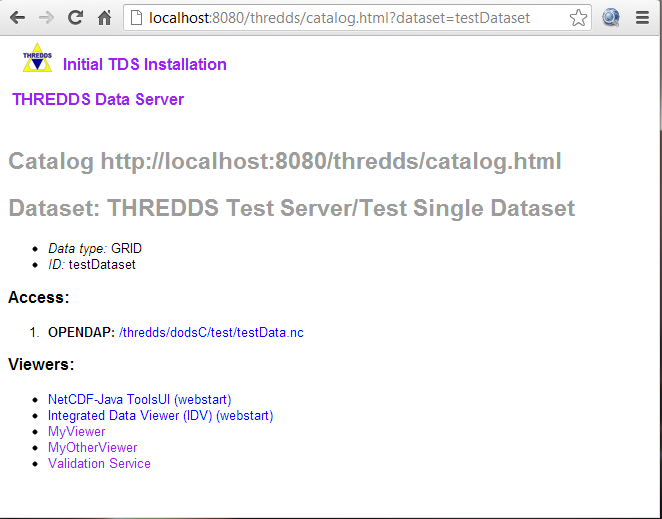Click the Dataset title heading

tap(291, 209)
